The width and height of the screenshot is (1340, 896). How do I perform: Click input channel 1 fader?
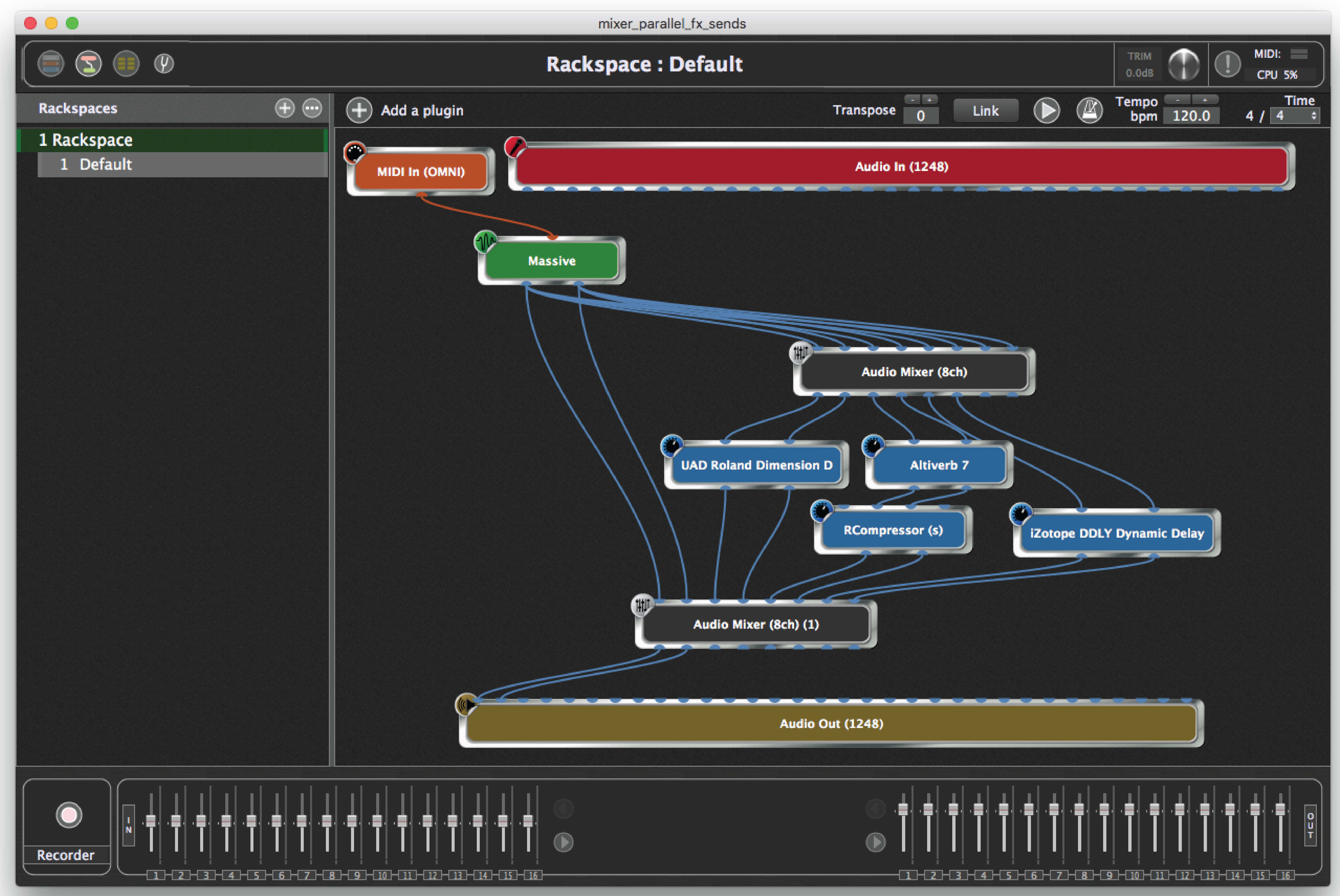tap(151, 821)
